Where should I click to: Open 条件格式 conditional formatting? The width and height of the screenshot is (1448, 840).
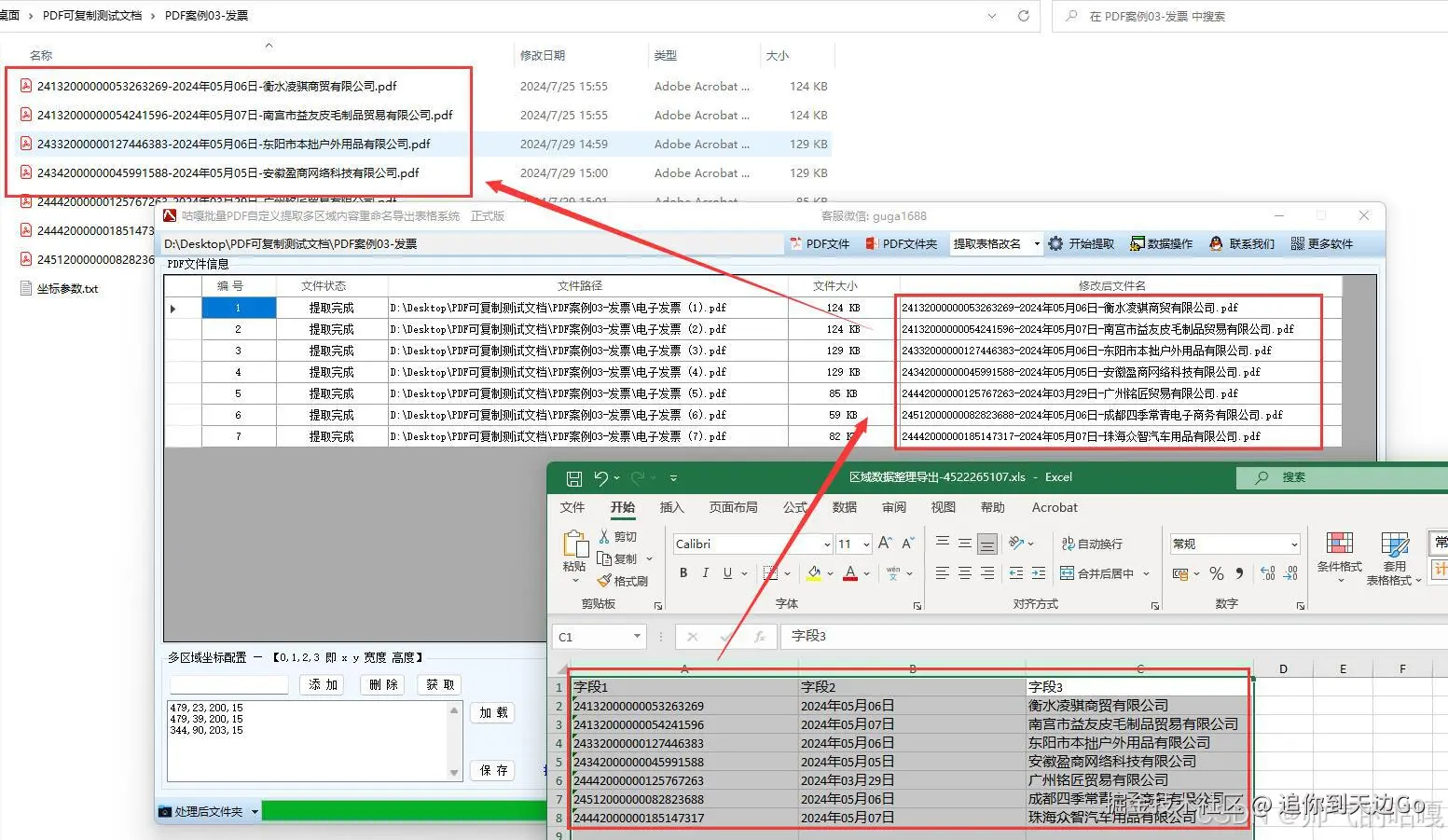coord(1340,557)
